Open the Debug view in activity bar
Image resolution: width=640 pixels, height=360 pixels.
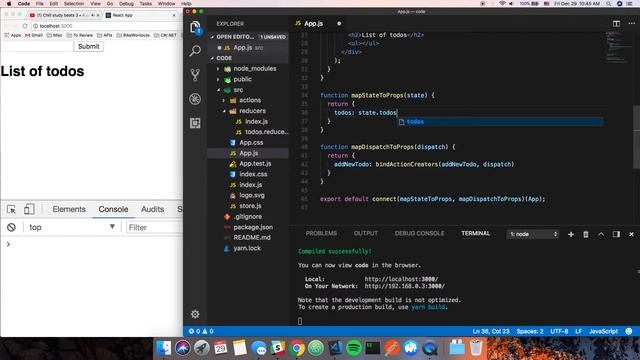coord(195,99)
